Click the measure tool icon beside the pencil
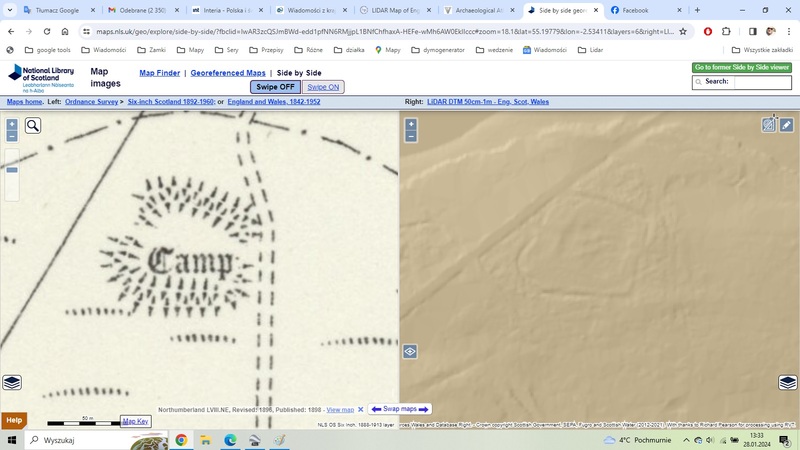 click(769, 125)
